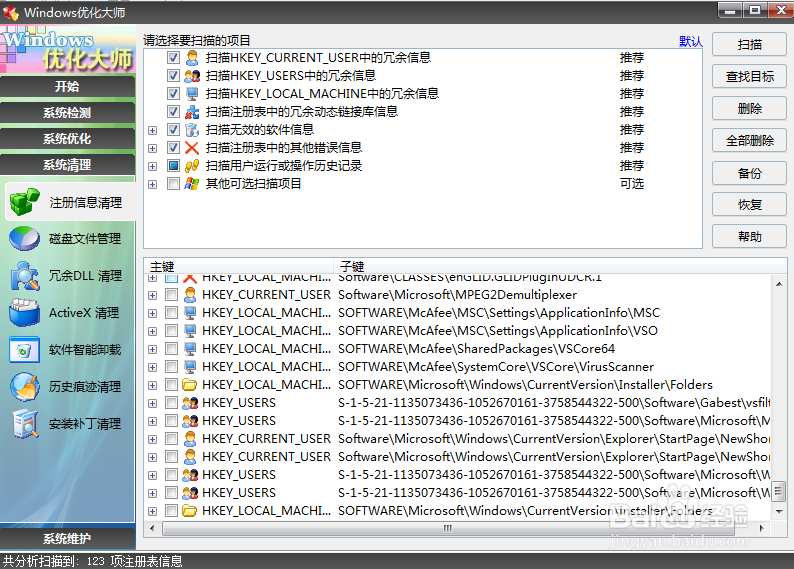Expand the VSCore\VirusScanner result row
This screenshot has height=569, width=794.
152,367
